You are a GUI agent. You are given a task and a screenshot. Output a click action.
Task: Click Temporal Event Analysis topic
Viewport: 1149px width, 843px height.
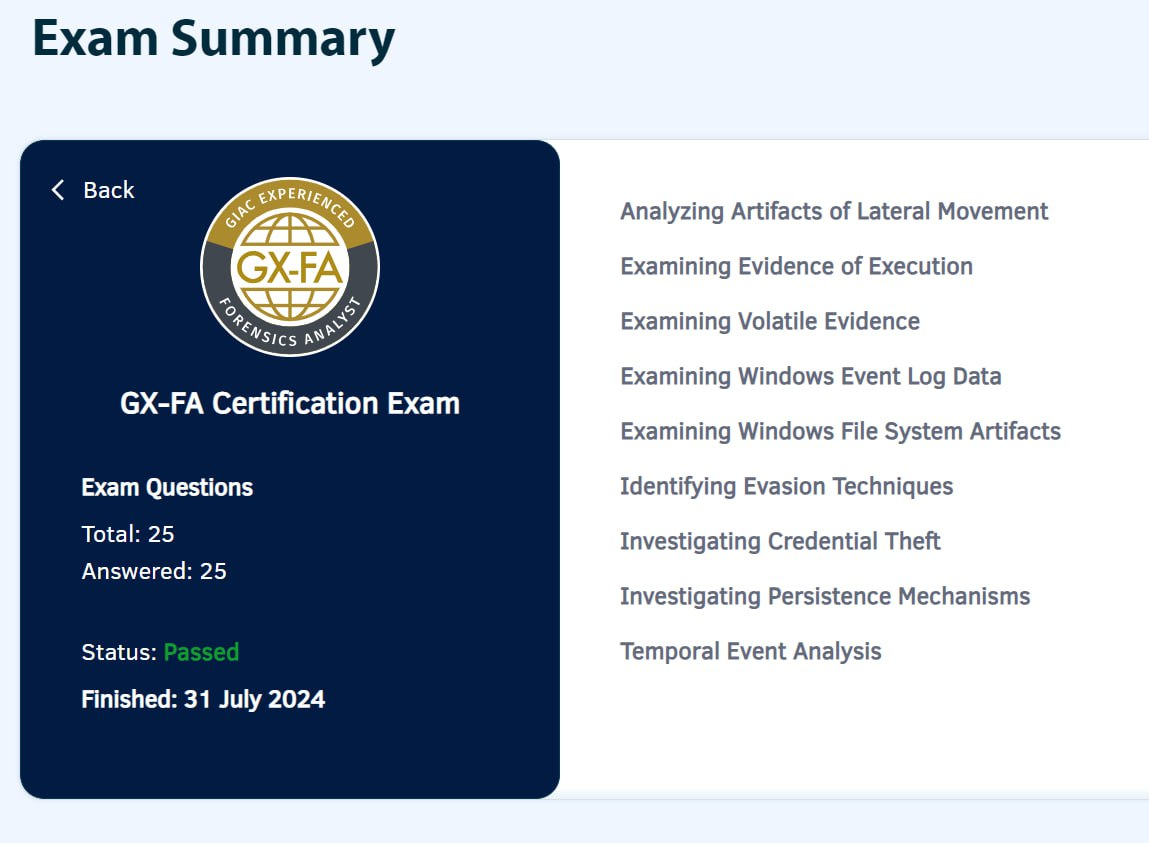click(x=750, y=651)
